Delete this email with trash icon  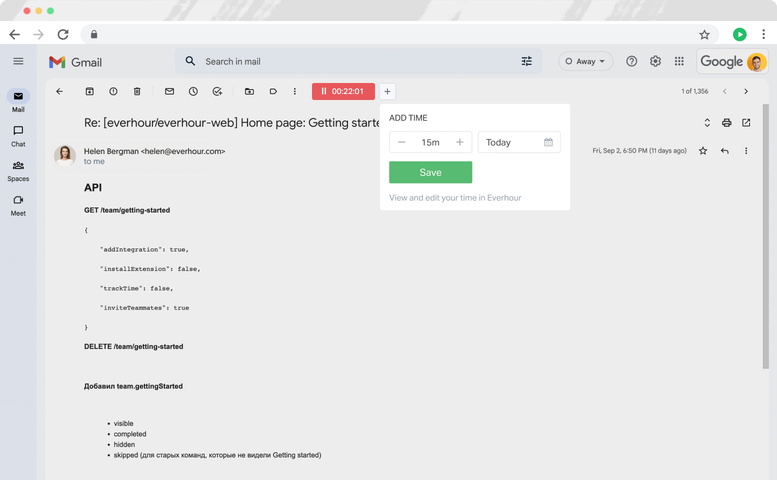(x=137, y=91)
